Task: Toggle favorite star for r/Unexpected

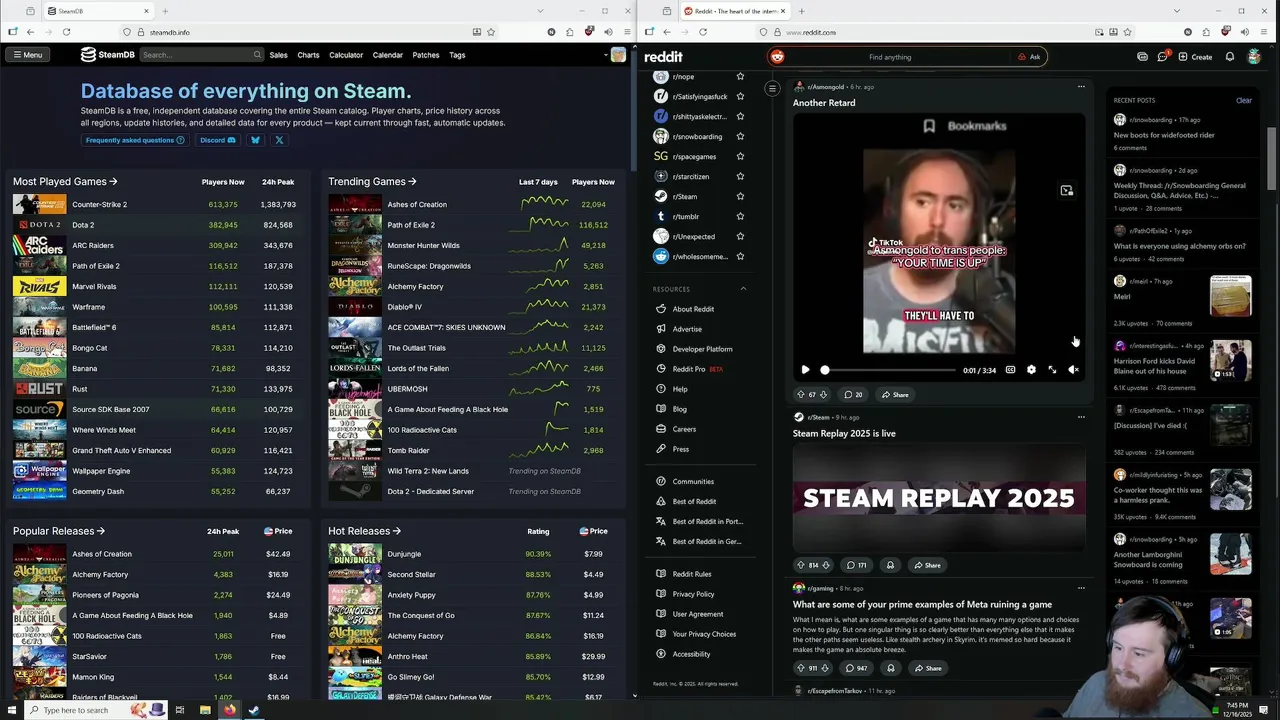Action: (x=740, y=236)
